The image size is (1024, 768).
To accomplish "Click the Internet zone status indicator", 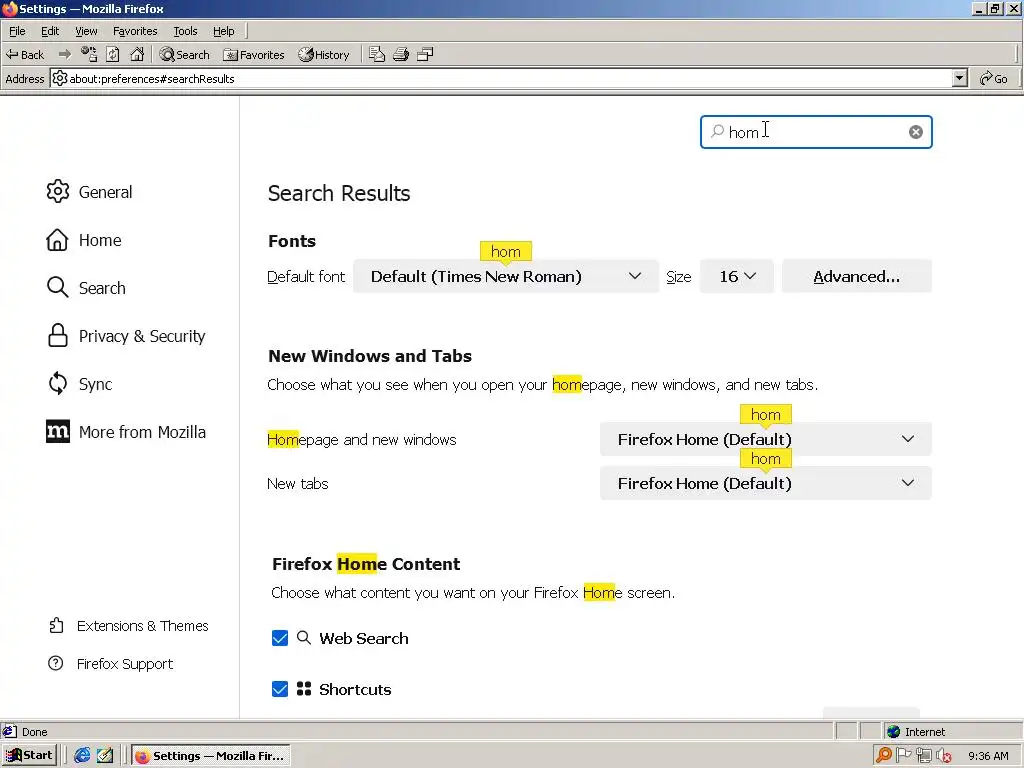I will point(916,731).
